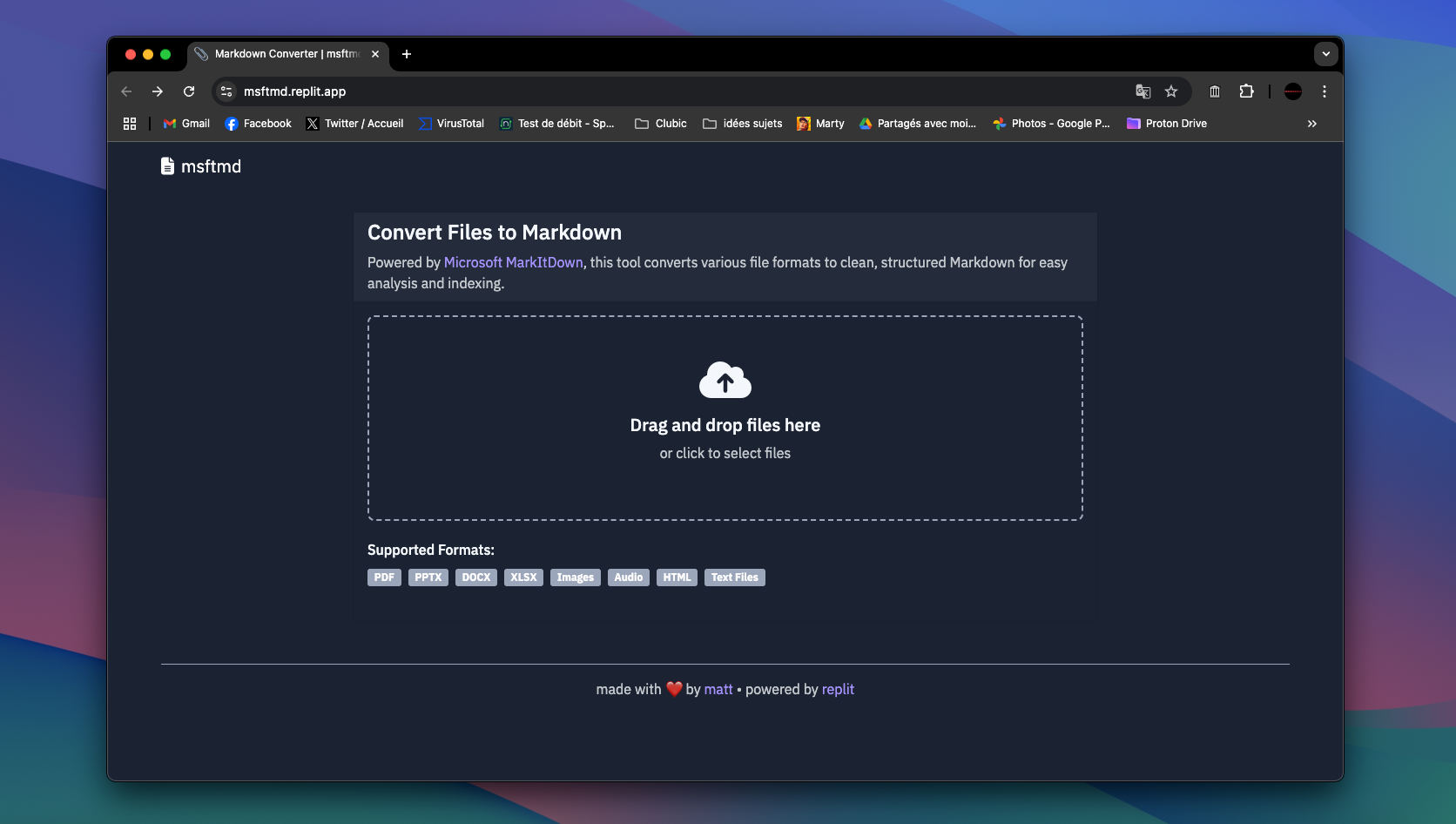Open Gmail from the bookmarks bar
This screenshot has height=824, width=1456.
tap(185, 124)
